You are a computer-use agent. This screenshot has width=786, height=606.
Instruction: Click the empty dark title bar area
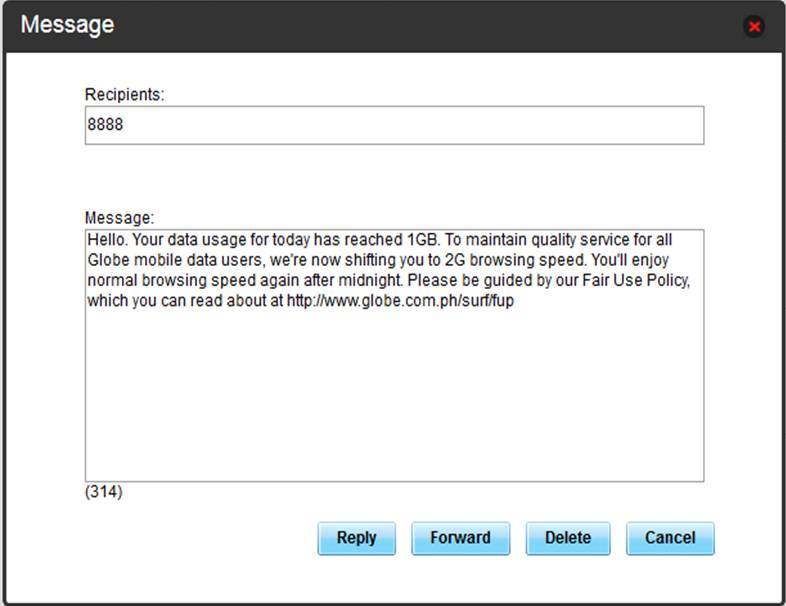[x=400, y=25]
